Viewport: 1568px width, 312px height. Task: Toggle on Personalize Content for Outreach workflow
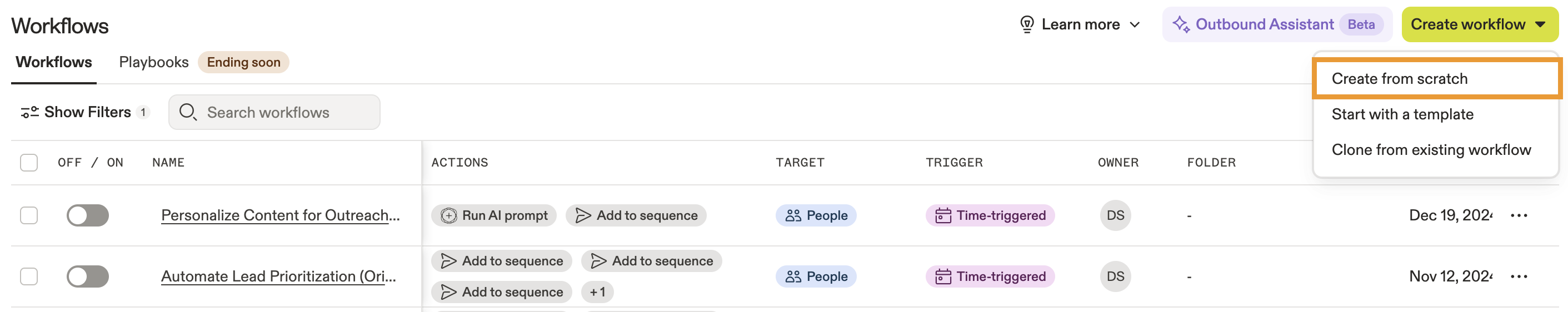click(88, 215)
